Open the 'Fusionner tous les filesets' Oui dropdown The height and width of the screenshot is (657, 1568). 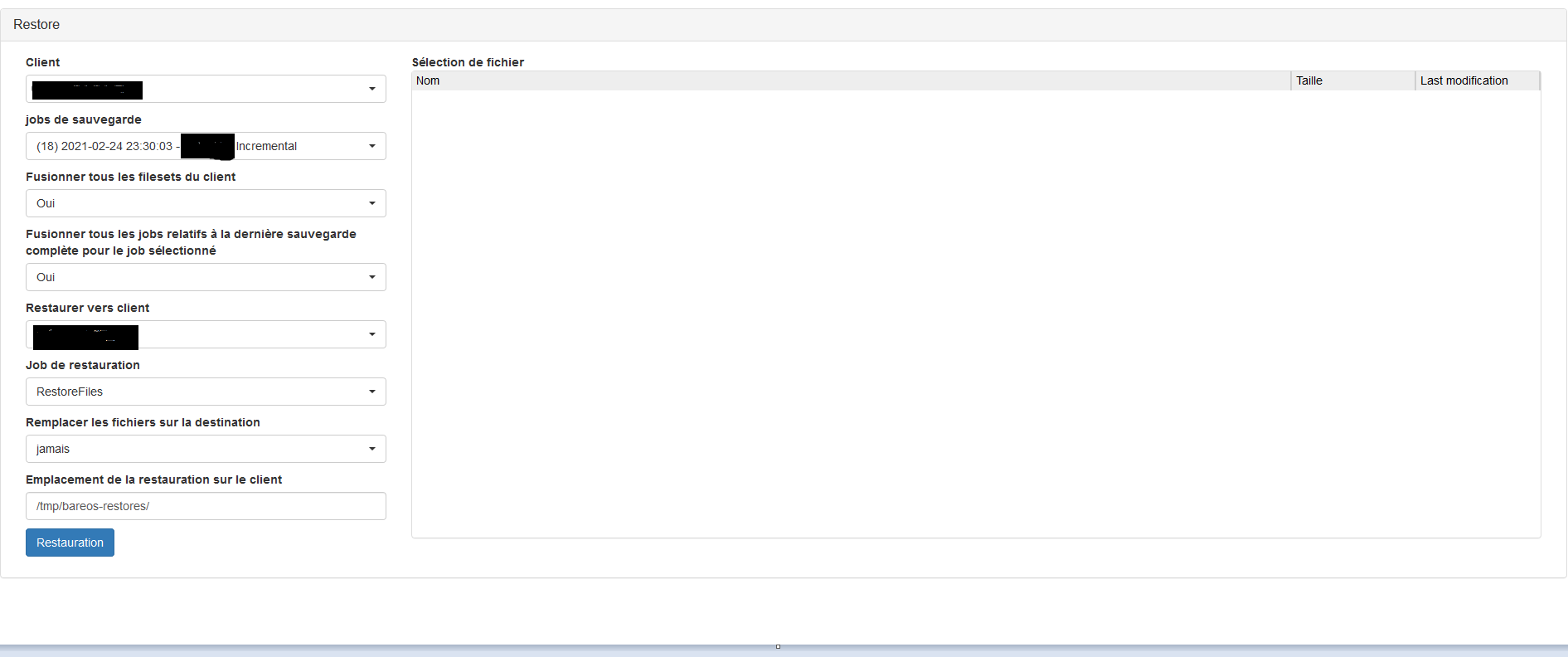point(206,203)
